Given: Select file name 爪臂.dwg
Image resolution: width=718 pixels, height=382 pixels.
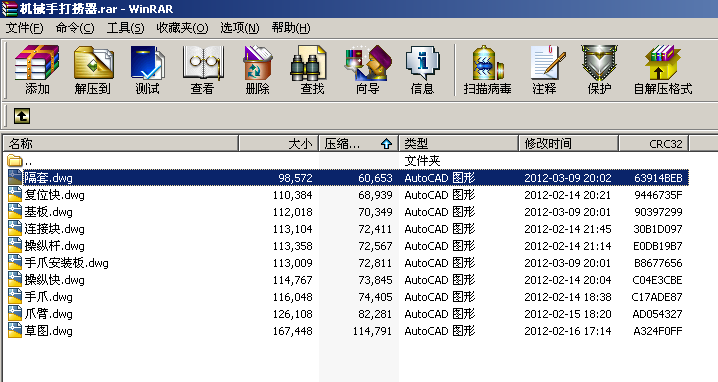Looking at the screenshot, I should pyautogui.click(x=48, y=313).
